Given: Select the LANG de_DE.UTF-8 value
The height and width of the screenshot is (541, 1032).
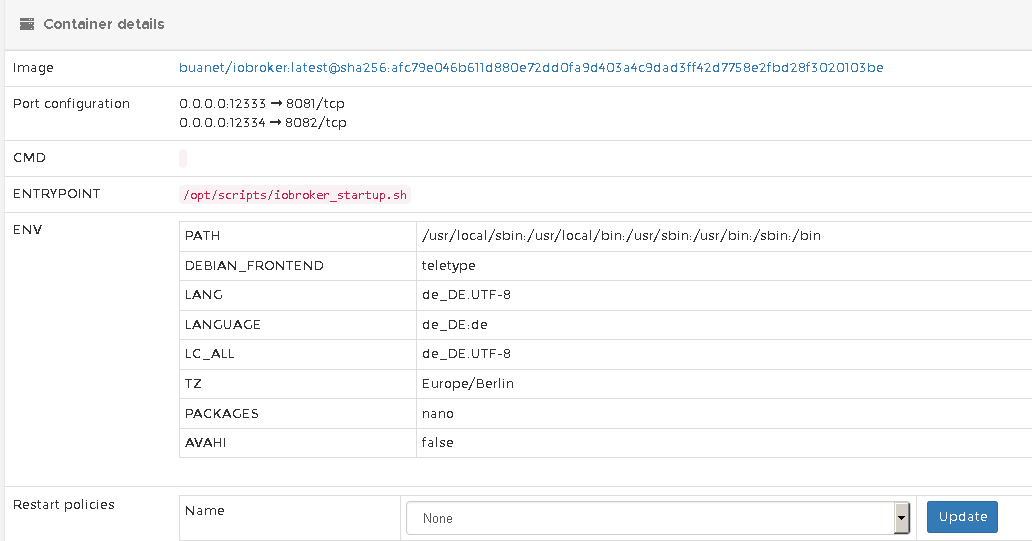Looking at the screenshot, I should pyautogui.click(x=466, y=295).
